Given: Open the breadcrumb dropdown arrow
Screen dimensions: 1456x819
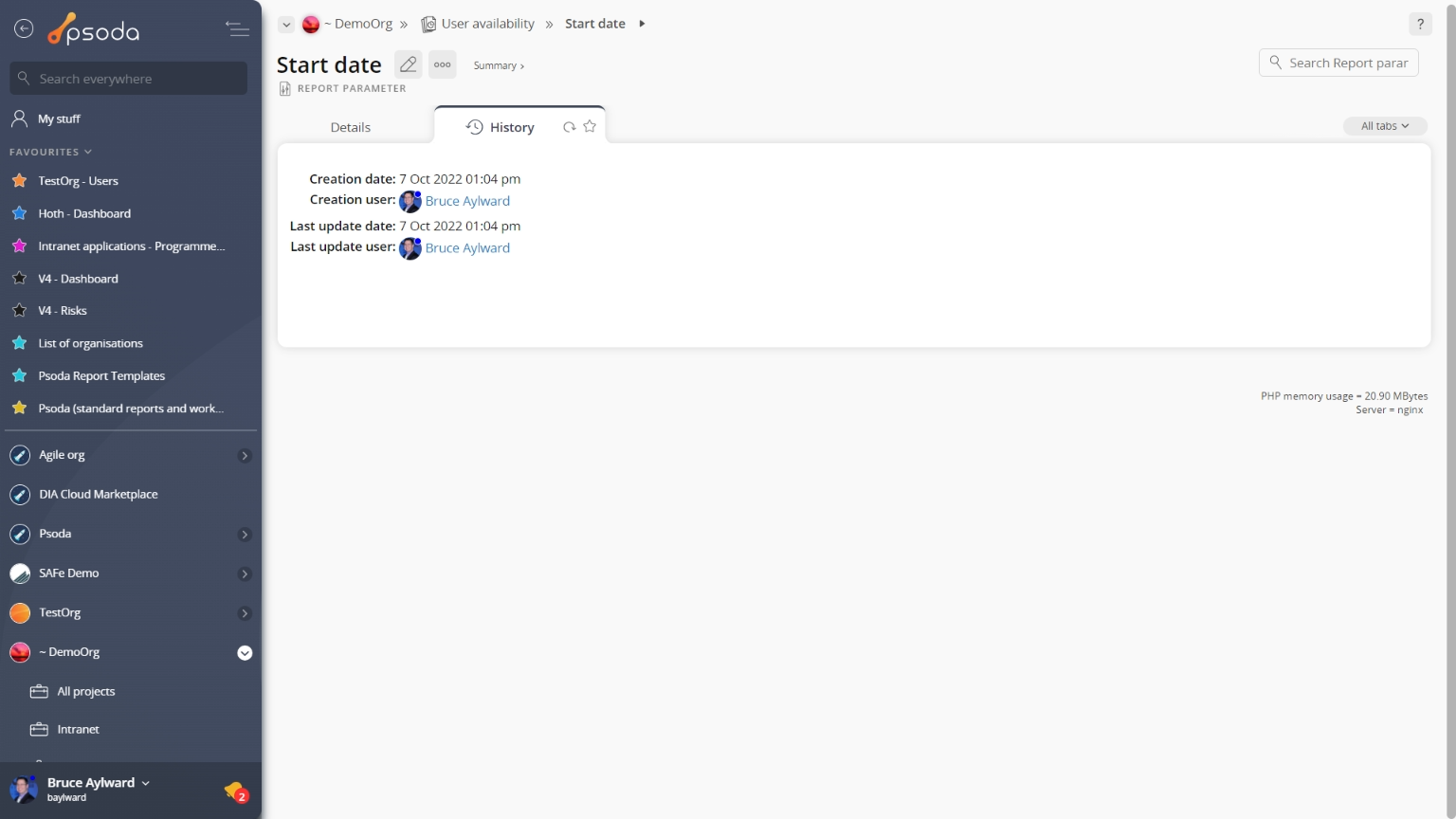Looking at the screenshot, I should click(286, 25).
